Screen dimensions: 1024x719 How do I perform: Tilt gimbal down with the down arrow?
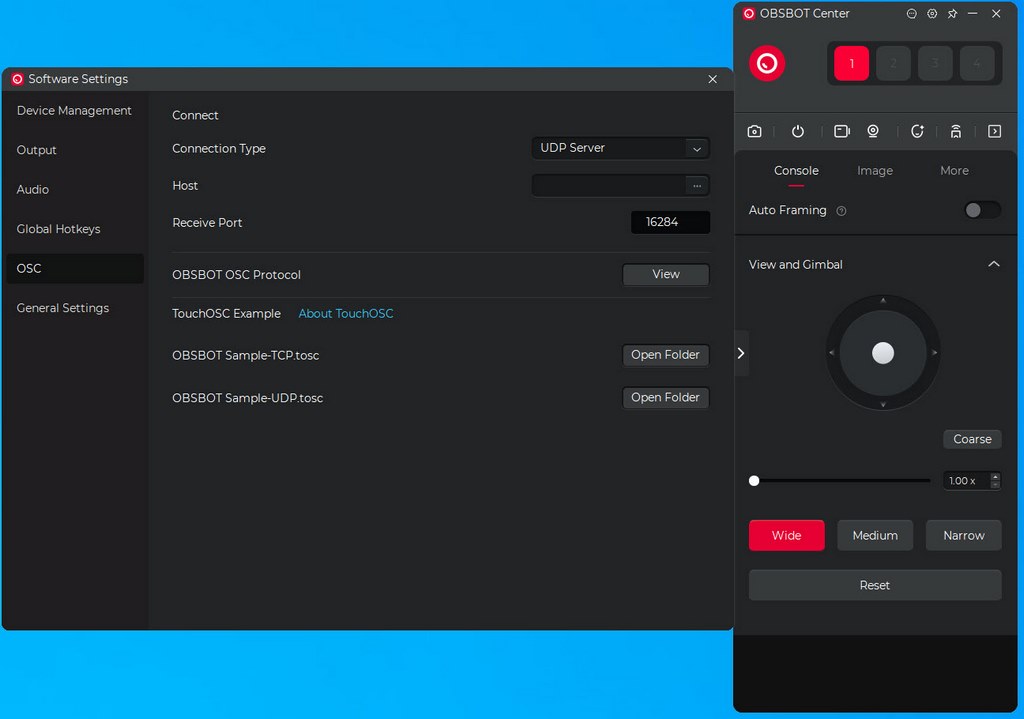click(883, 405)
